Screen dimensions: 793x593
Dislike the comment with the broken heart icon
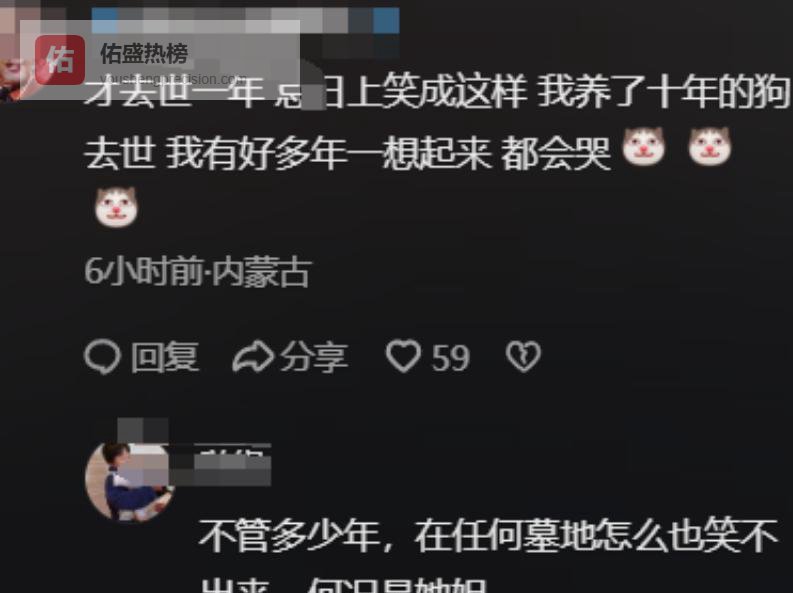click(x=523, y=356)
